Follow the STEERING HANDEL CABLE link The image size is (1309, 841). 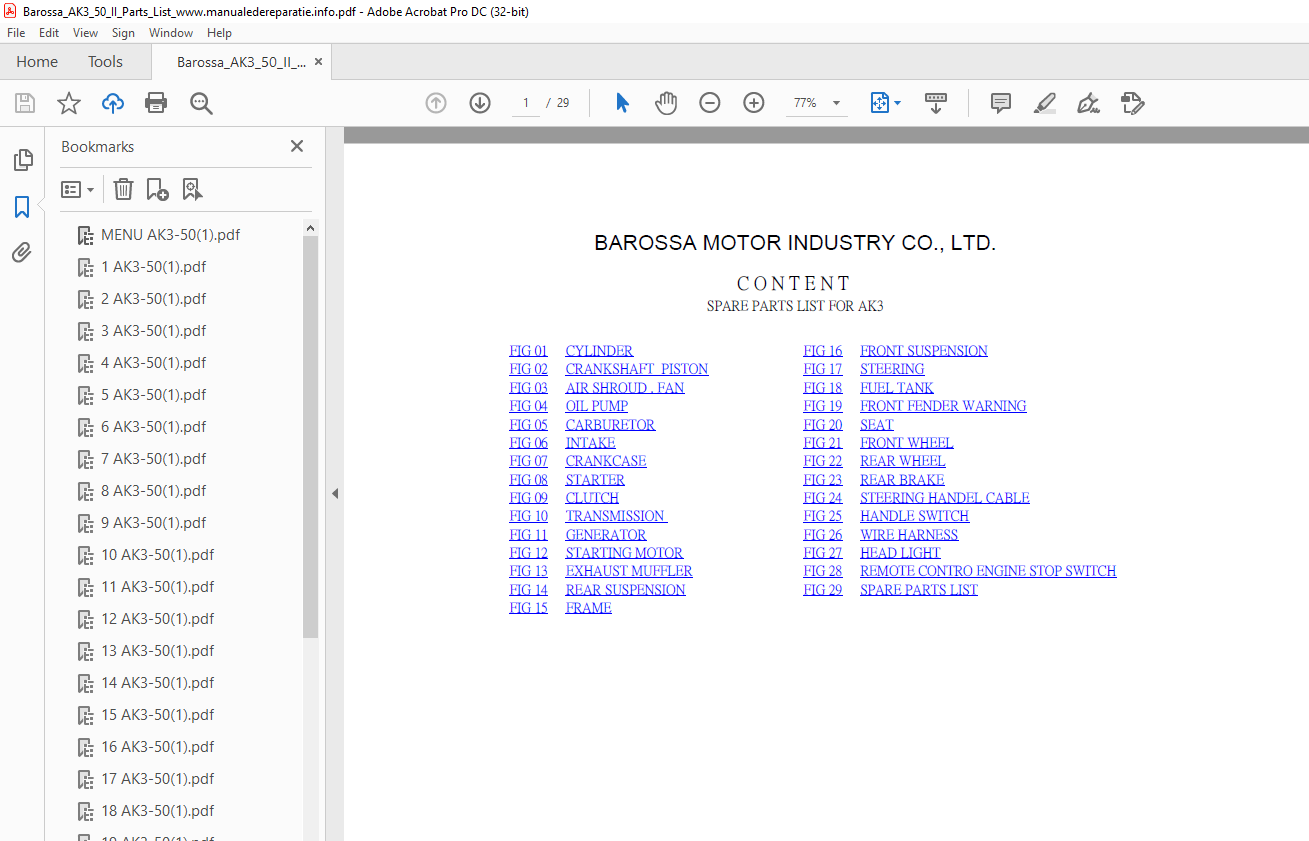tap(945, 498)
